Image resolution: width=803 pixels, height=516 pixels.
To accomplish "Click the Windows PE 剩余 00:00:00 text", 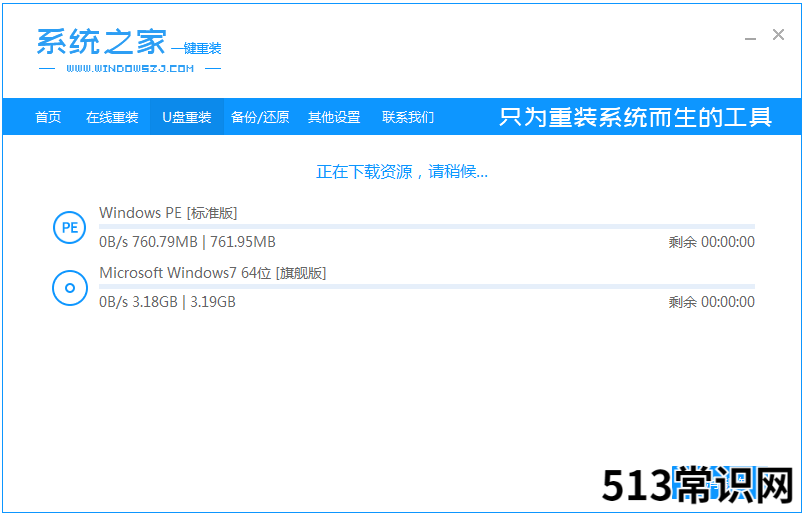I will click(711, 242).
